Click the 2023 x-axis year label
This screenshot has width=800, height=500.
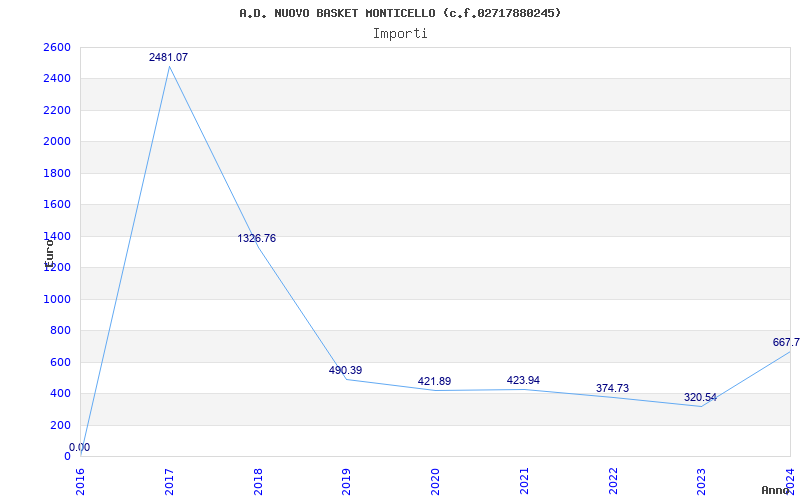pyautogui.click(x=702, y=481)
